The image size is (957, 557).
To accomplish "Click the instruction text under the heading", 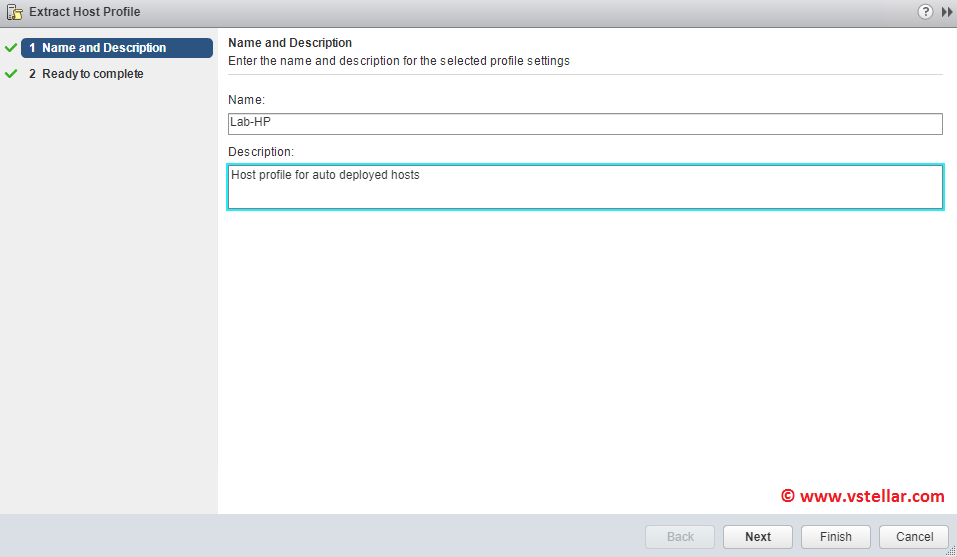I will click(x=399, y=61).
